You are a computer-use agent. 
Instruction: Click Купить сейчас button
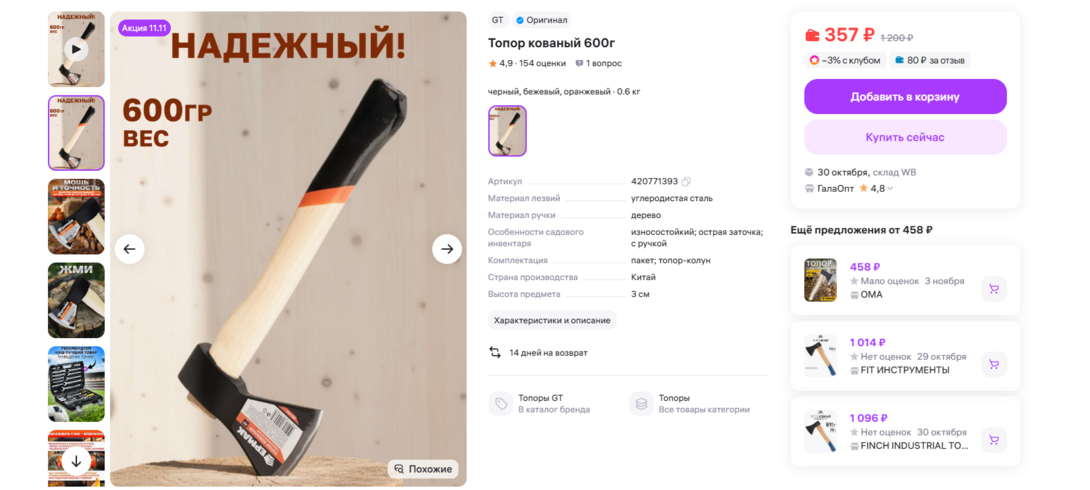(x=905, y=137)
